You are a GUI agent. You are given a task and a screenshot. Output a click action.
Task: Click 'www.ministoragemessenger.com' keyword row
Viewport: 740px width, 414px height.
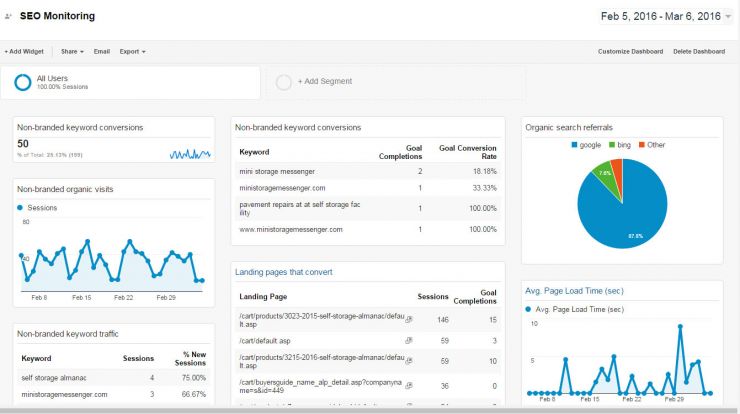click(368, 229)
